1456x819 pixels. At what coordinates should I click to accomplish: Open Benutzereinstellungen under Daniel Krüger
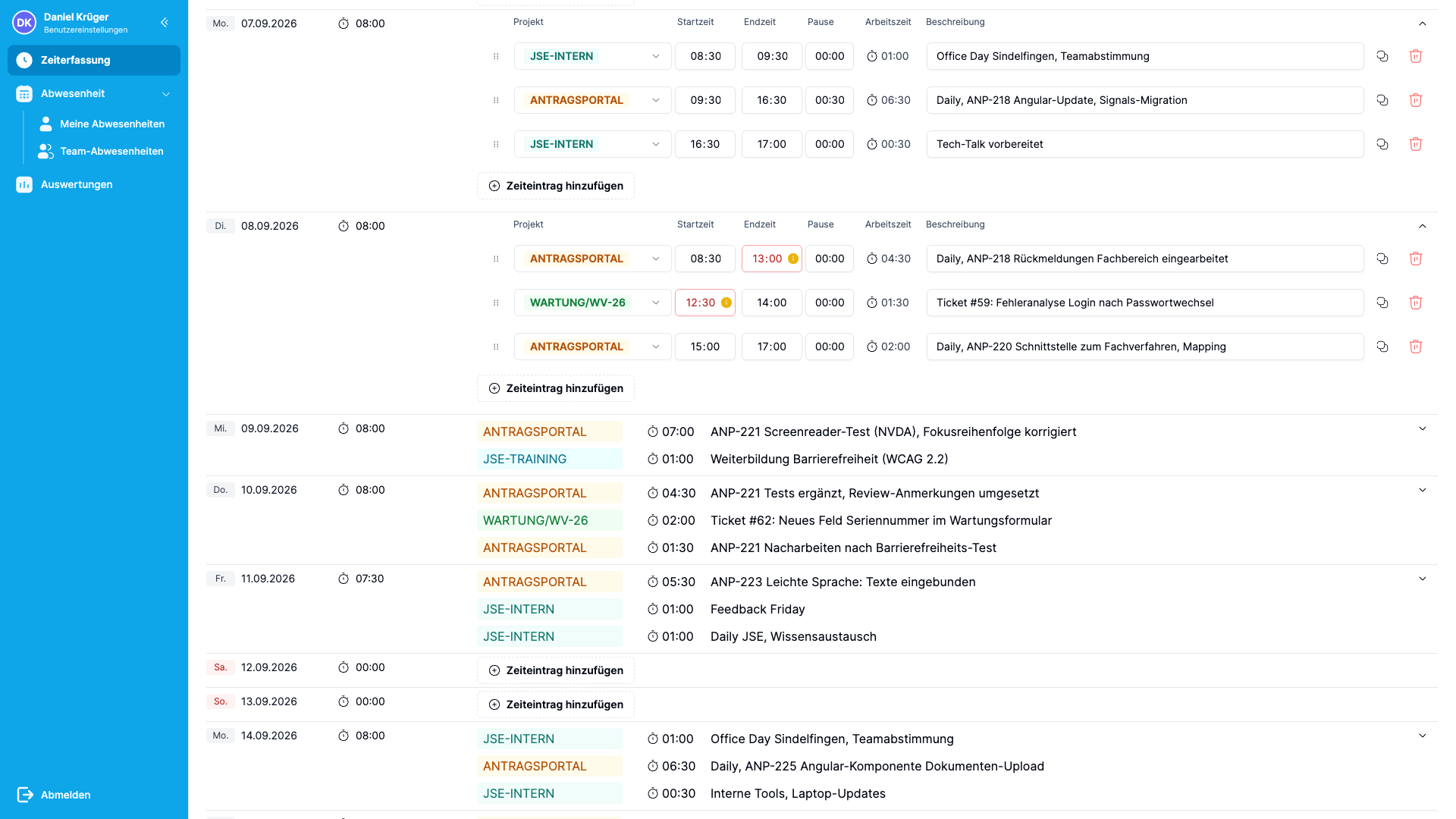coord(86,30)
